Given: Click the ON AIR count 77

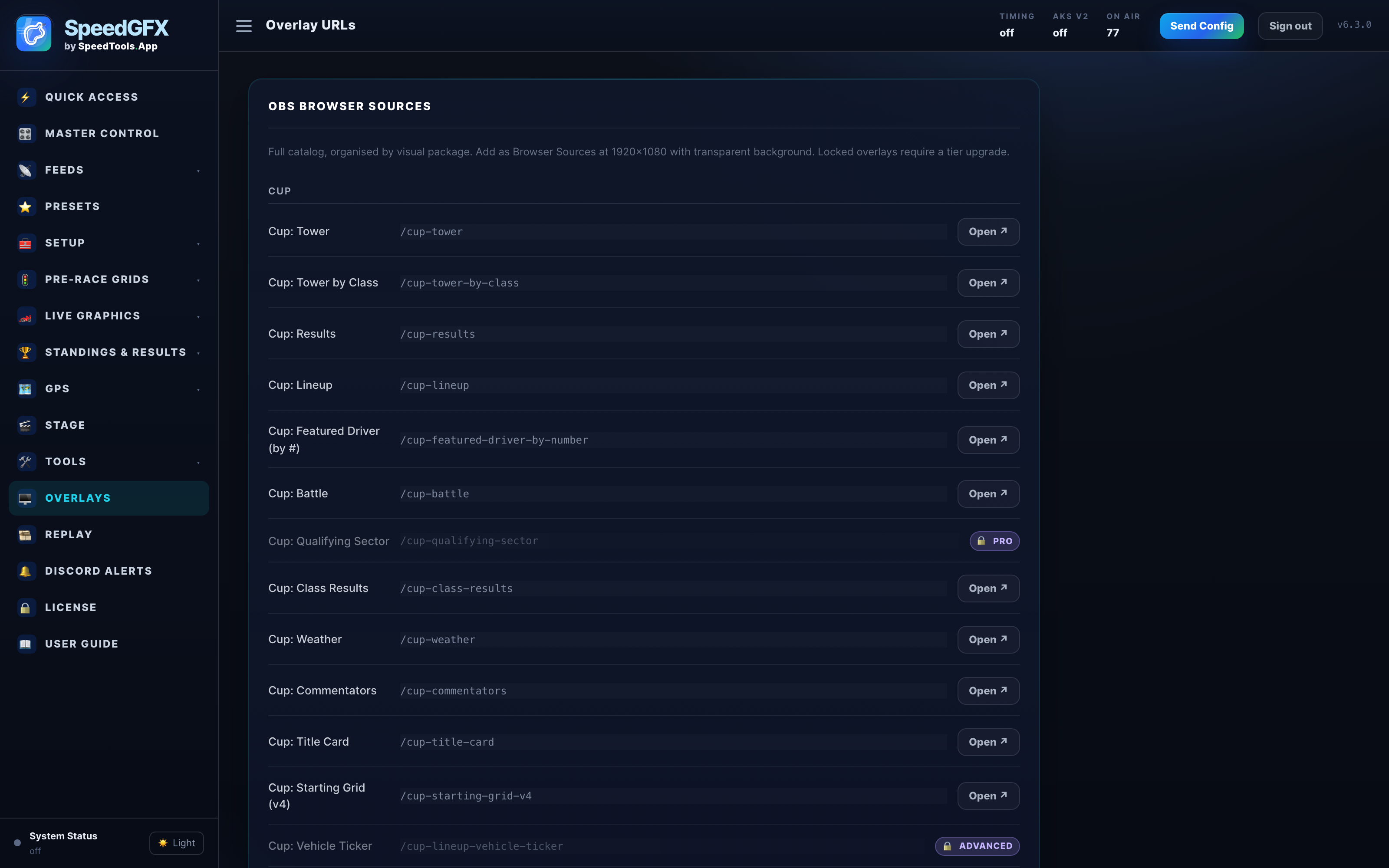Looking at the screenshot, I should [1113, 33].
